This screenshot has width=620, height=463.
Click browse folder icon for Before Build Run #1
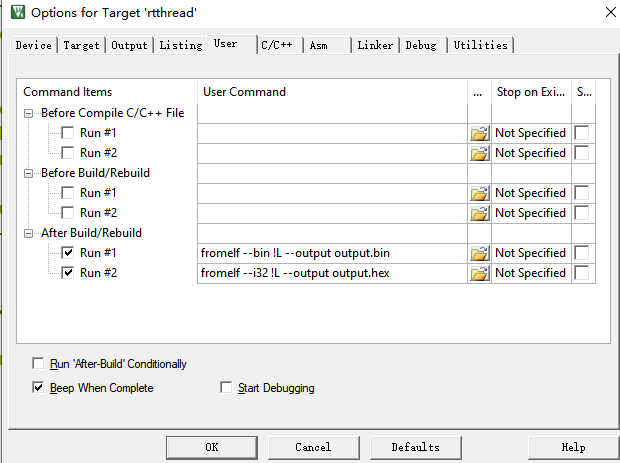479,193
